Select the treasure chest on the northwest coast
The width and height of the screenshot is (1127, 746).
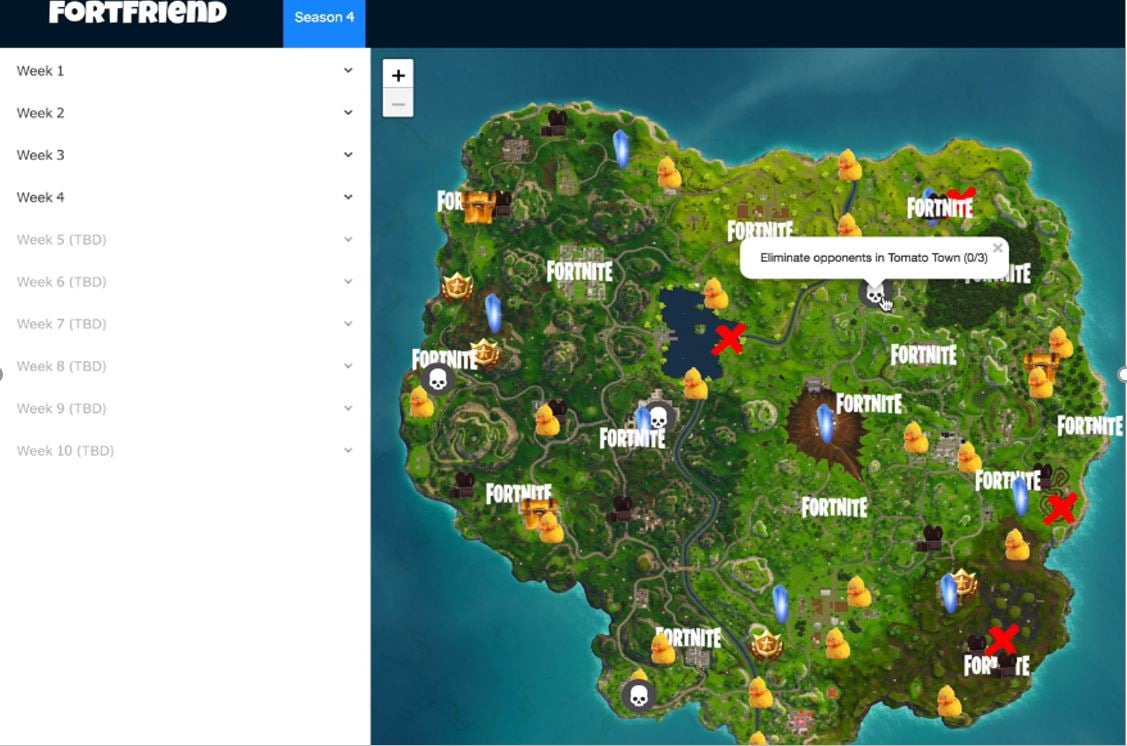pos(477,207)
